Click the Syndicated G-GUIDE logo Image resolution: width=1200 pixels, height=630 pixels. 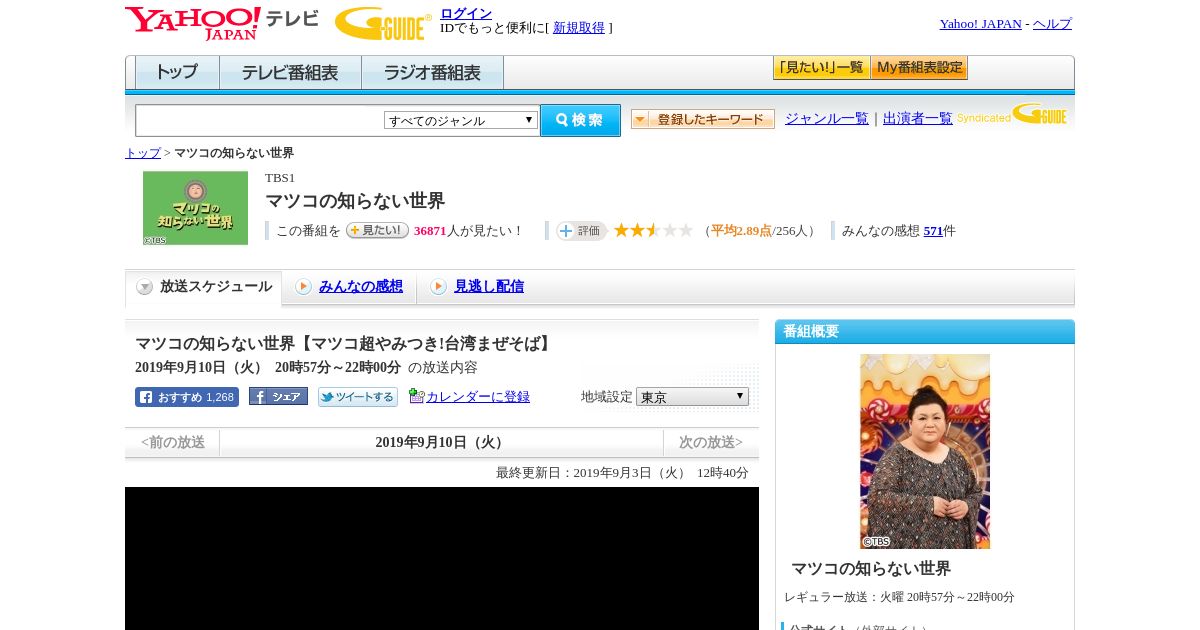(x=1012, y=115)
